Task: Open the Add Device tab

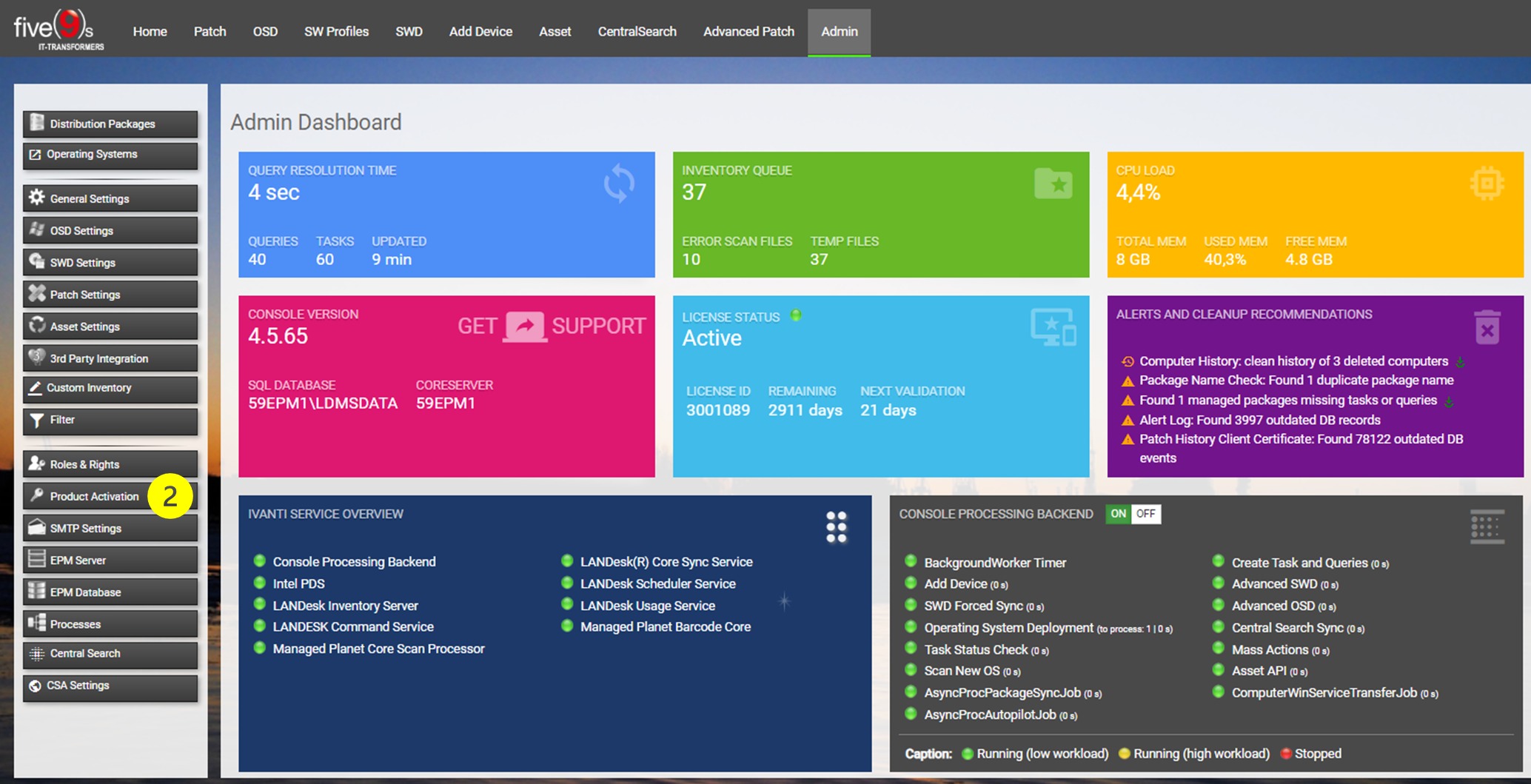Action: pyautogui.click(x=480, y=32)
